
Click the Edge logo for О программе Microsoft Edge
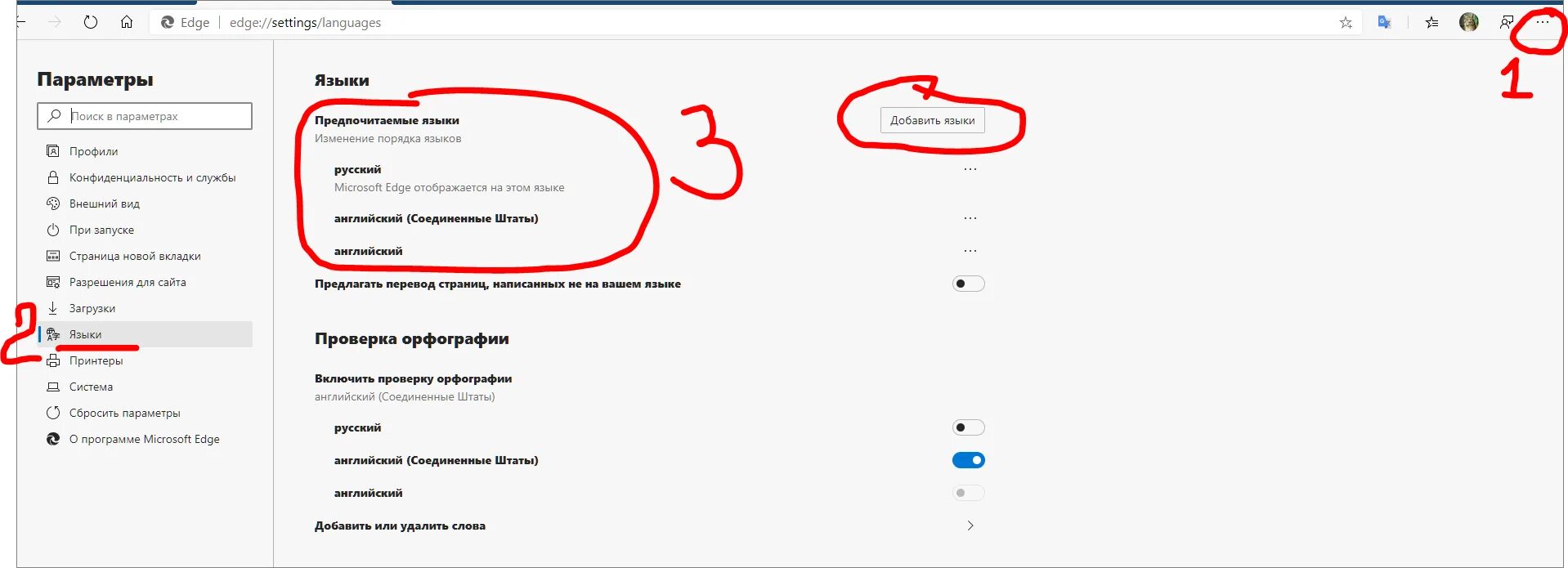pos(53,439)
